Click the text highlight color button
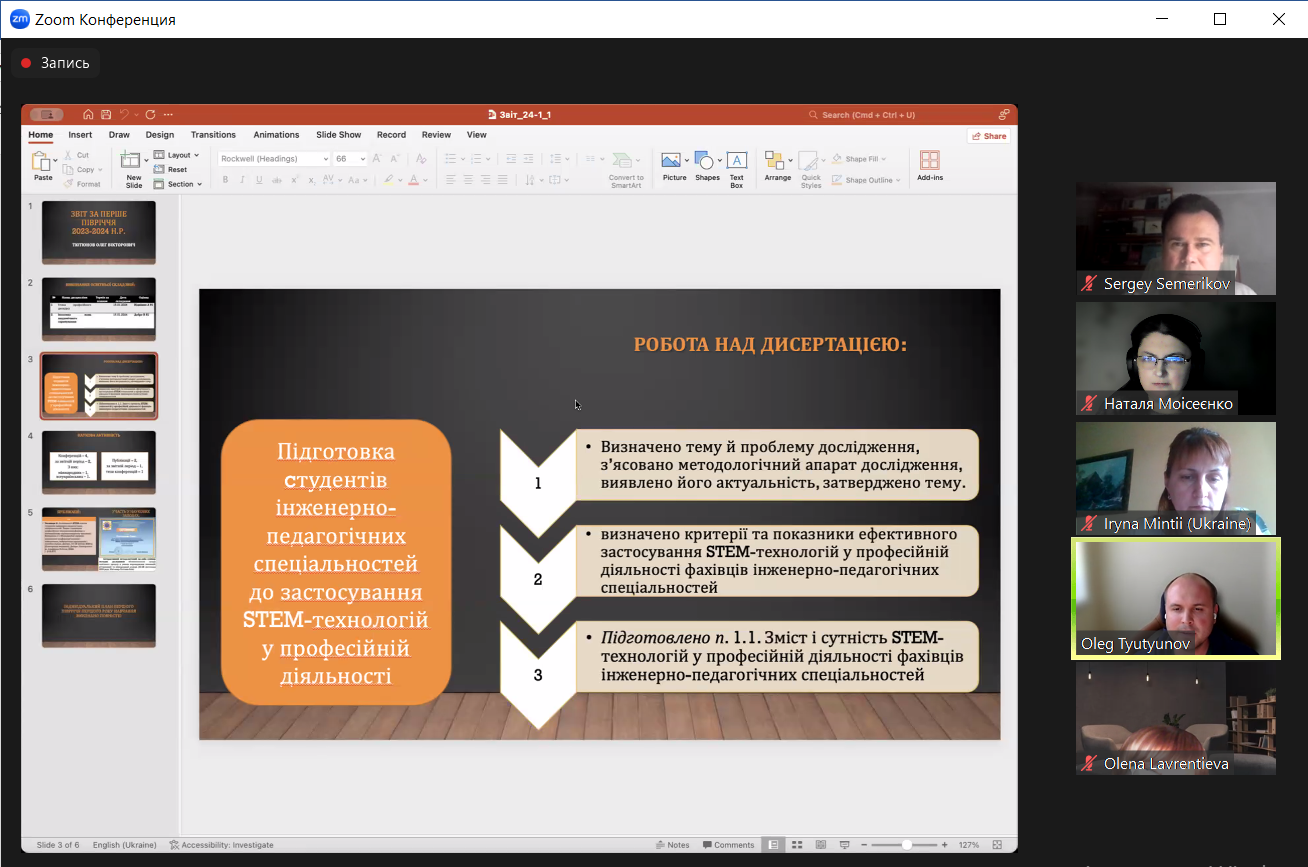Screen dimensions: 1308x867 click(388, 180)
